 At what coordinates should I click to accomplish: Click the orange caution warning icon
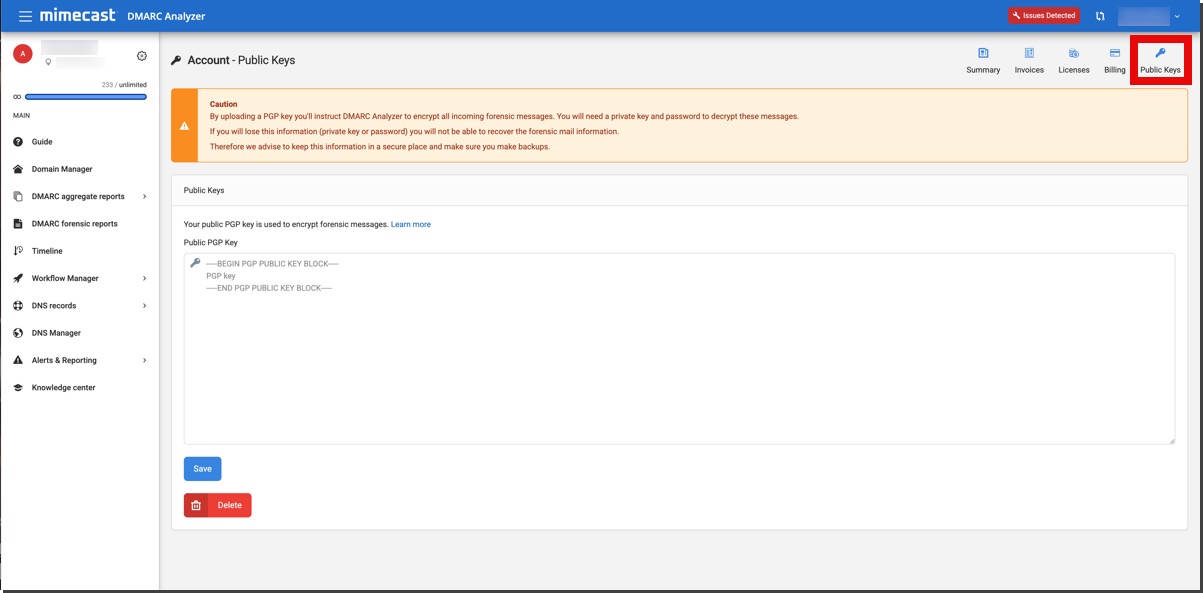pyautogui.click(x=184, y=126)
